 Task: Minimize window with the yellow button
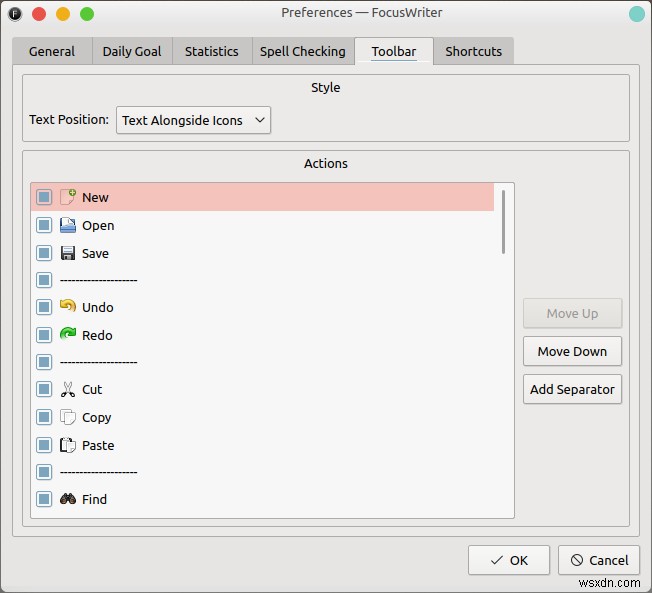point(63,14)
